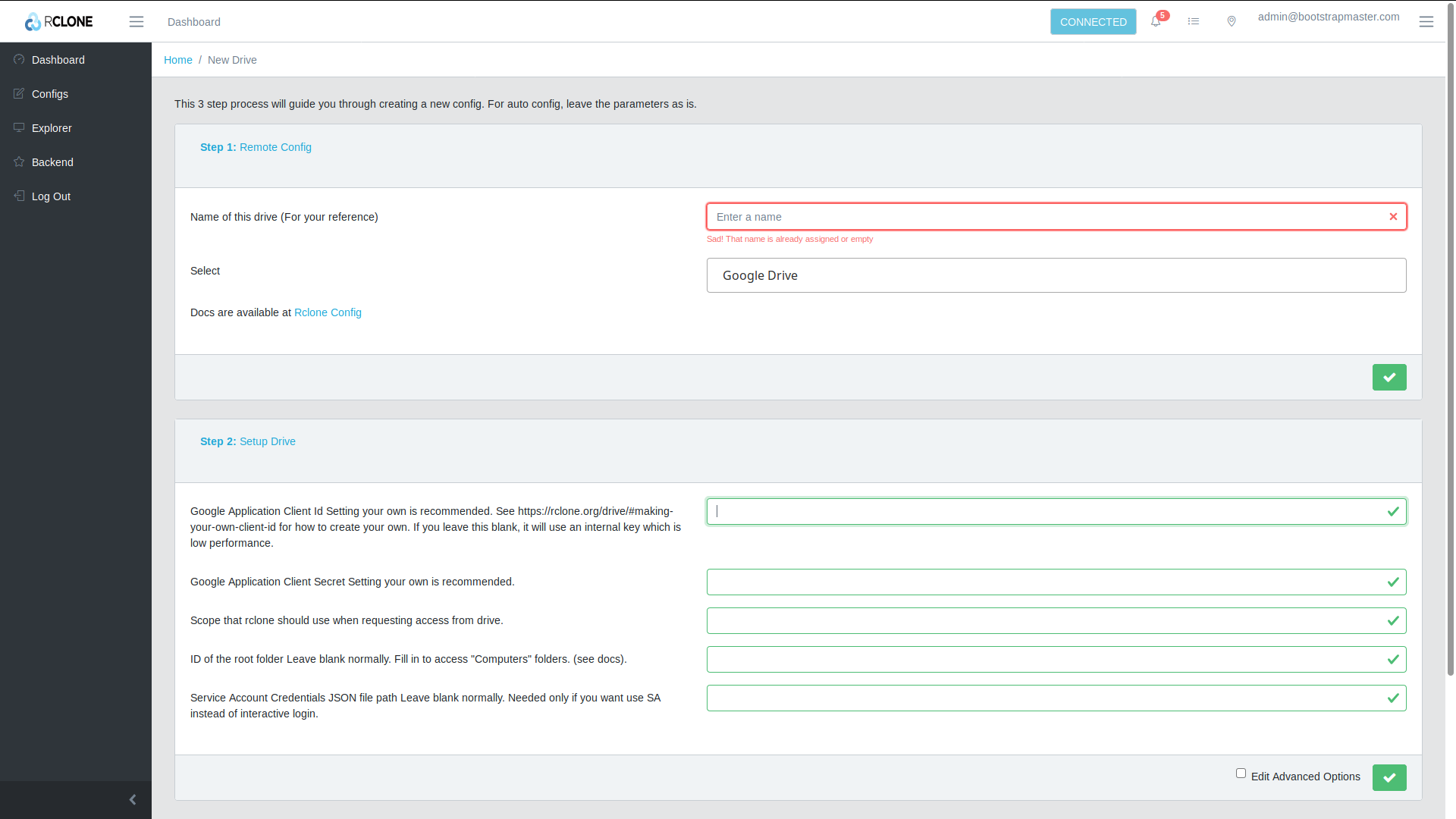Screen dimensions: 1456x819
Task: Click the Configs sidebar icon
Action: pos(18,93)
